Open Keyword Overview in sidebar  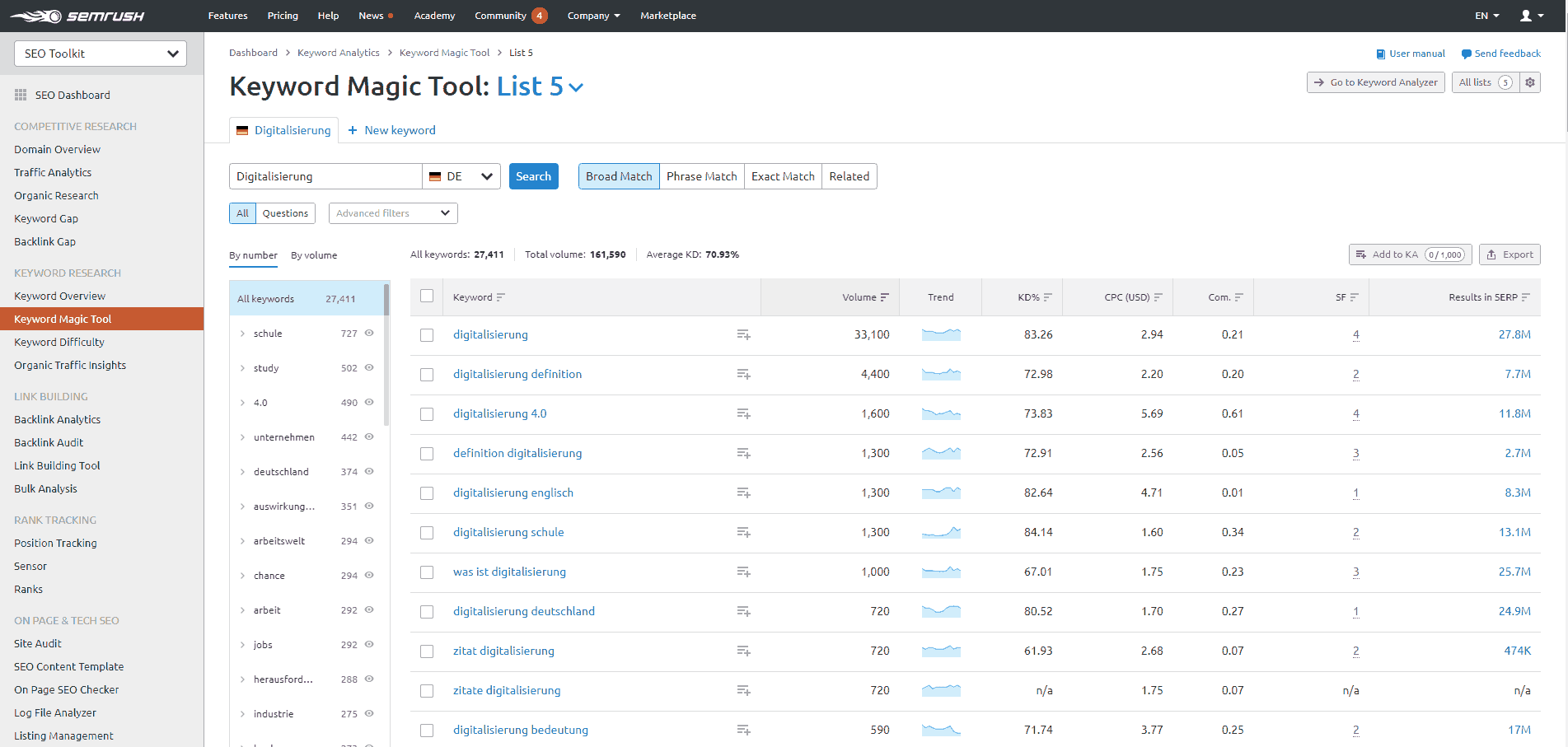pyautogui.click(x=59, y=296)
